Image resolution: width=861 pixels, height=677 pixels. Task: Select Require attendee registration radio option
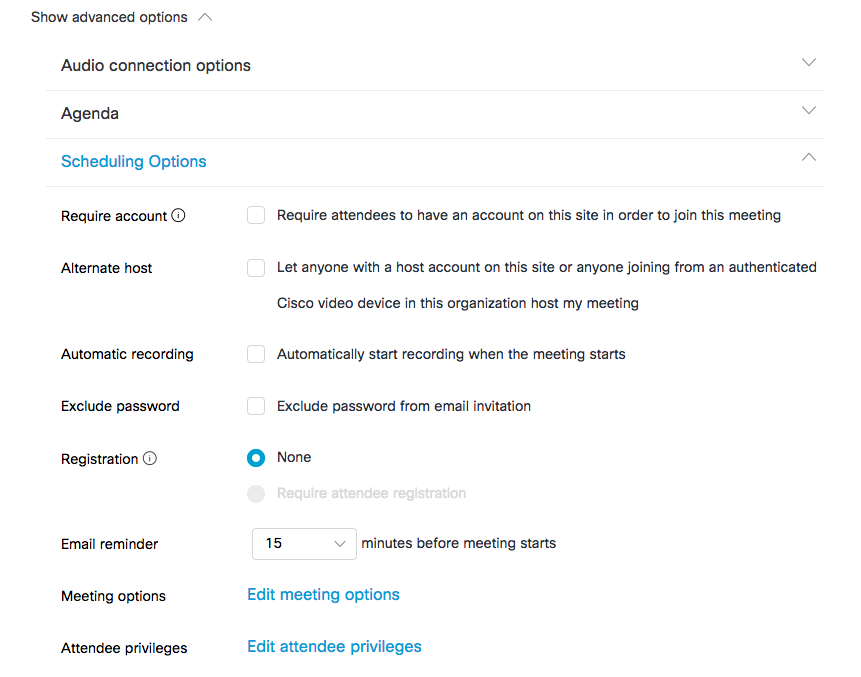tap(256, 493)
